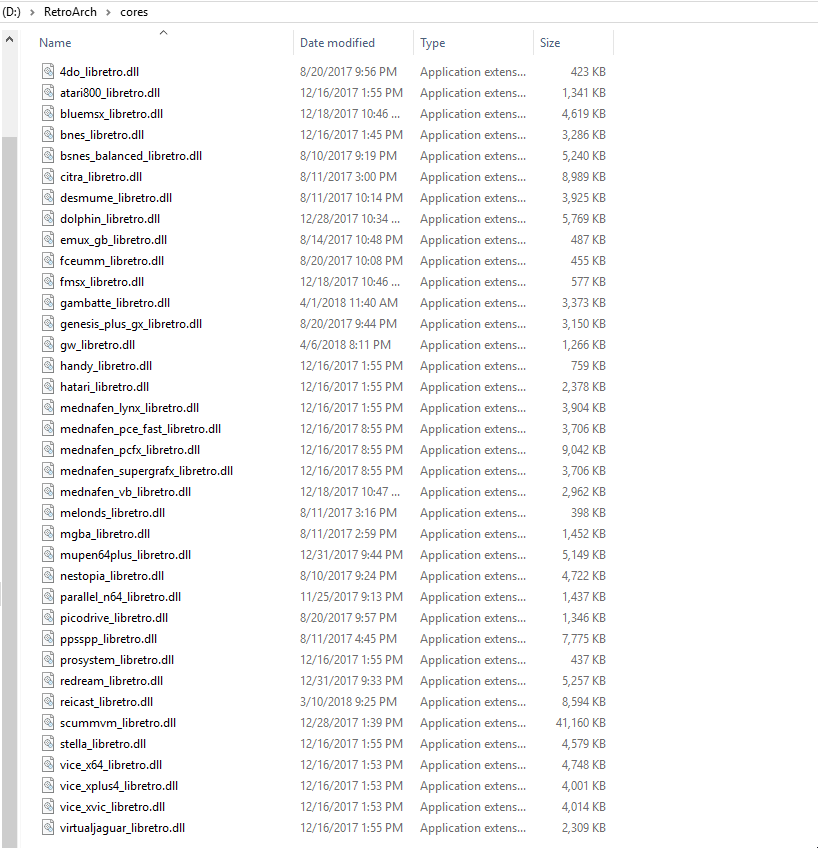Click the 8,989 KB size value
The height and width of the screenshot is (848, 818).
583,177
